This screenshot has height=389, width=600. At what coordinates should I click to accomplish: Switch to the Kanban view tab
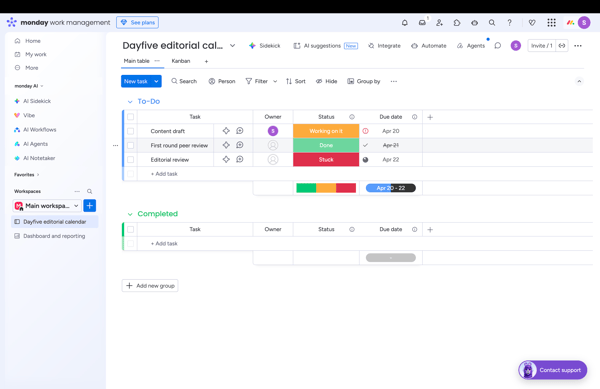pos(181,61)
